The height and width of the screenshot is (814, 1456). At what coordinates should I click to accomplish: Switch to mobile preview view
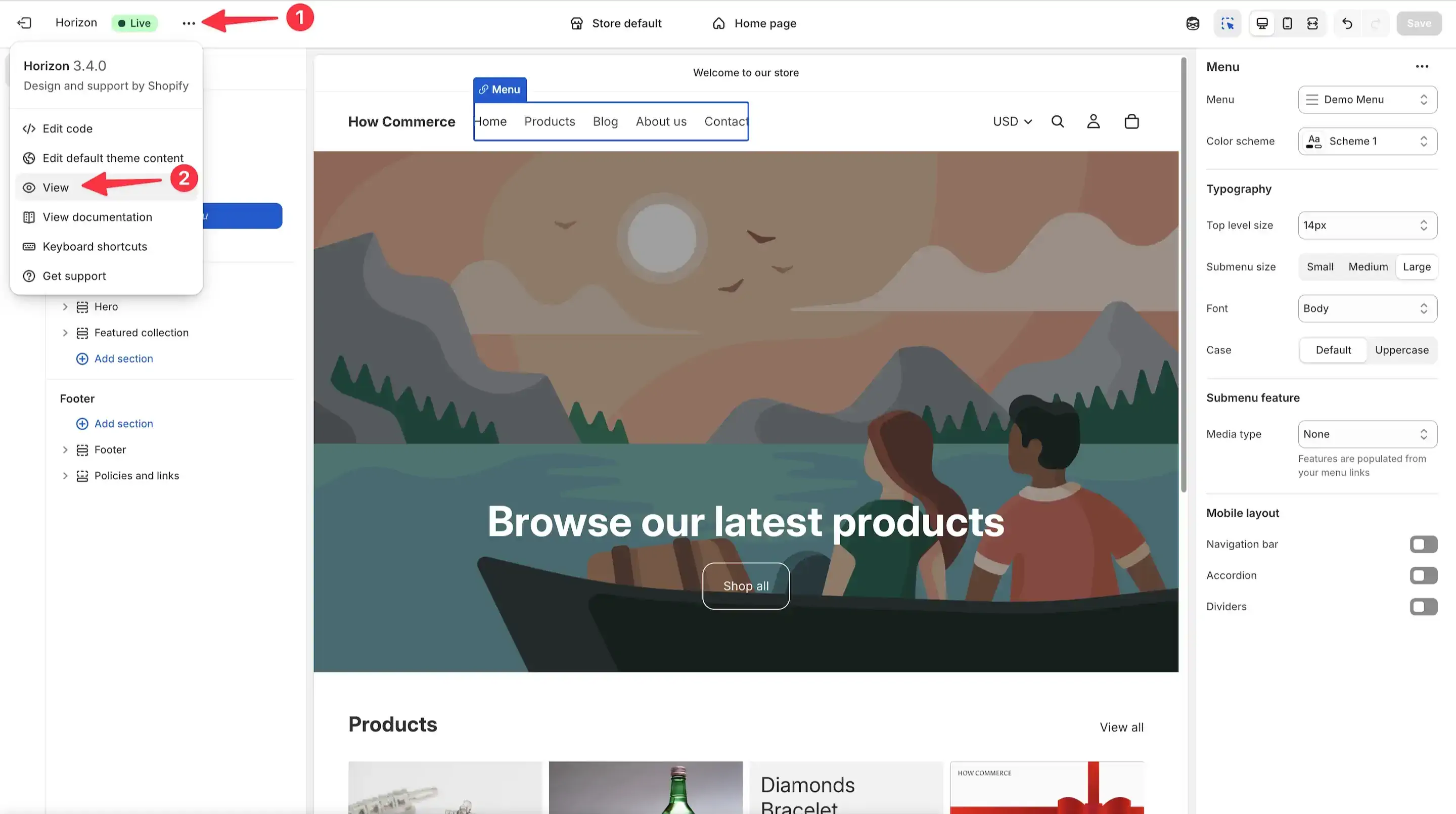click(1287, 23)
